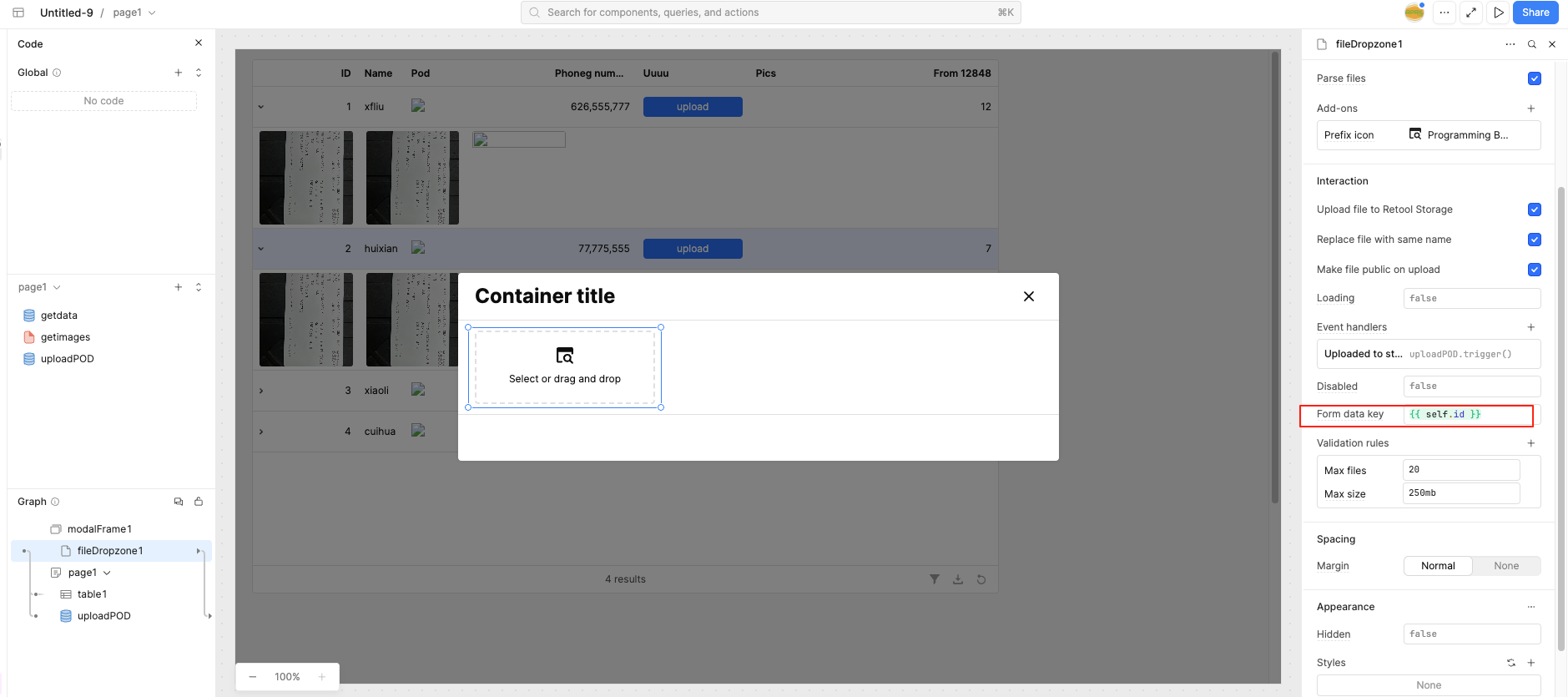
Task: Select uploadPOD query in page1 list
Action: (x=67, y=359)
